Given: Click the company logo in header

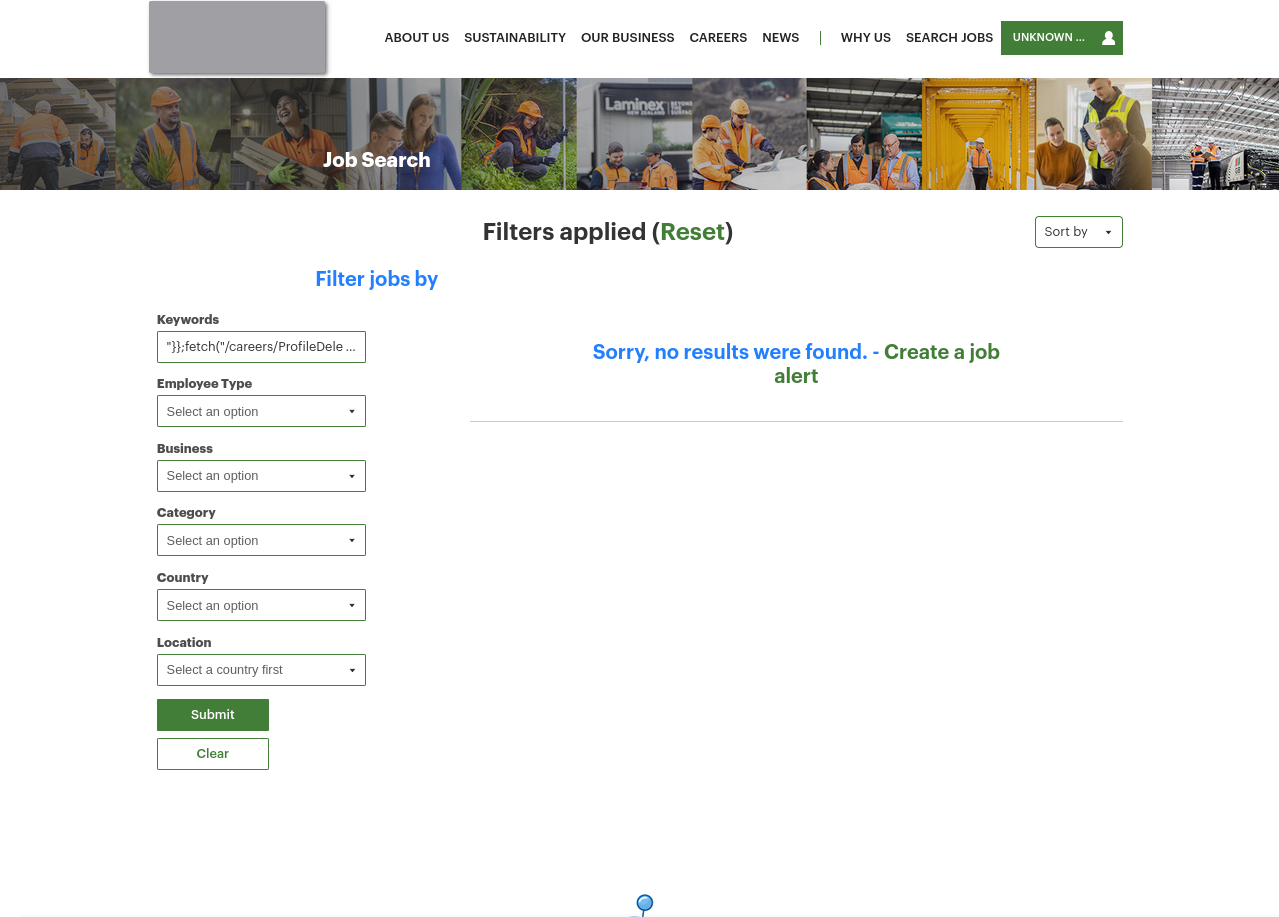Looking at the screenshot, I should click(x=237, y=37).
